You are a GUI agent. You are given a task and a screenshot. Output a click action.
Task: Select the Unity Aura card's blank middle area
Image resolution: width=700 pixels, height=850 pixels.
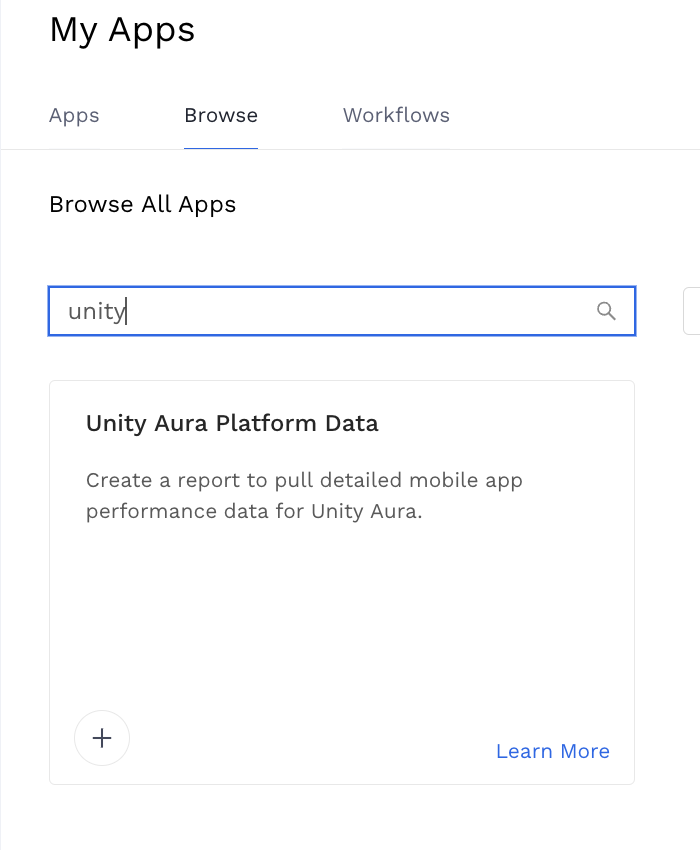[342, 610]
